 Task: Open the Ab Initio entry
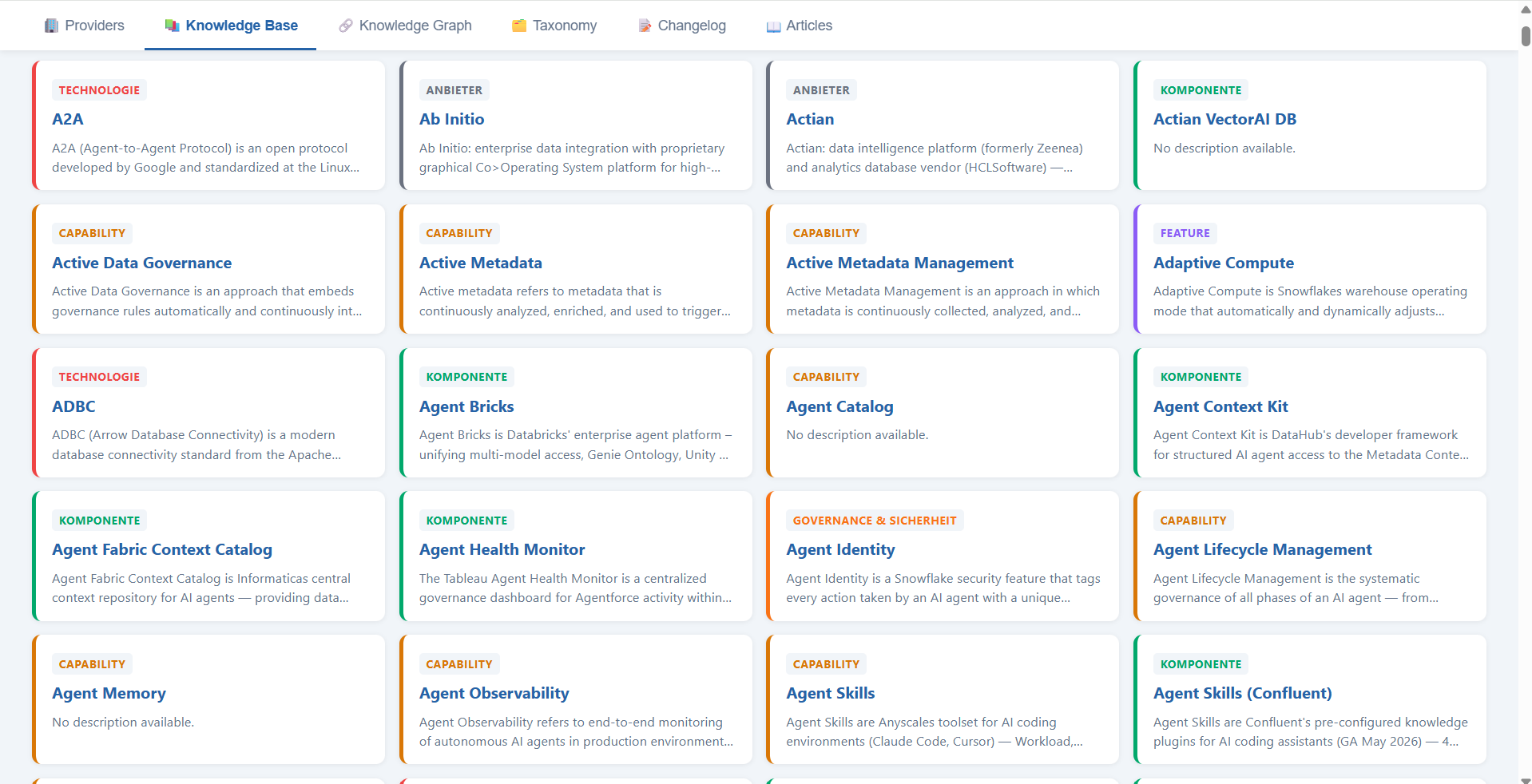click(452, 119)
